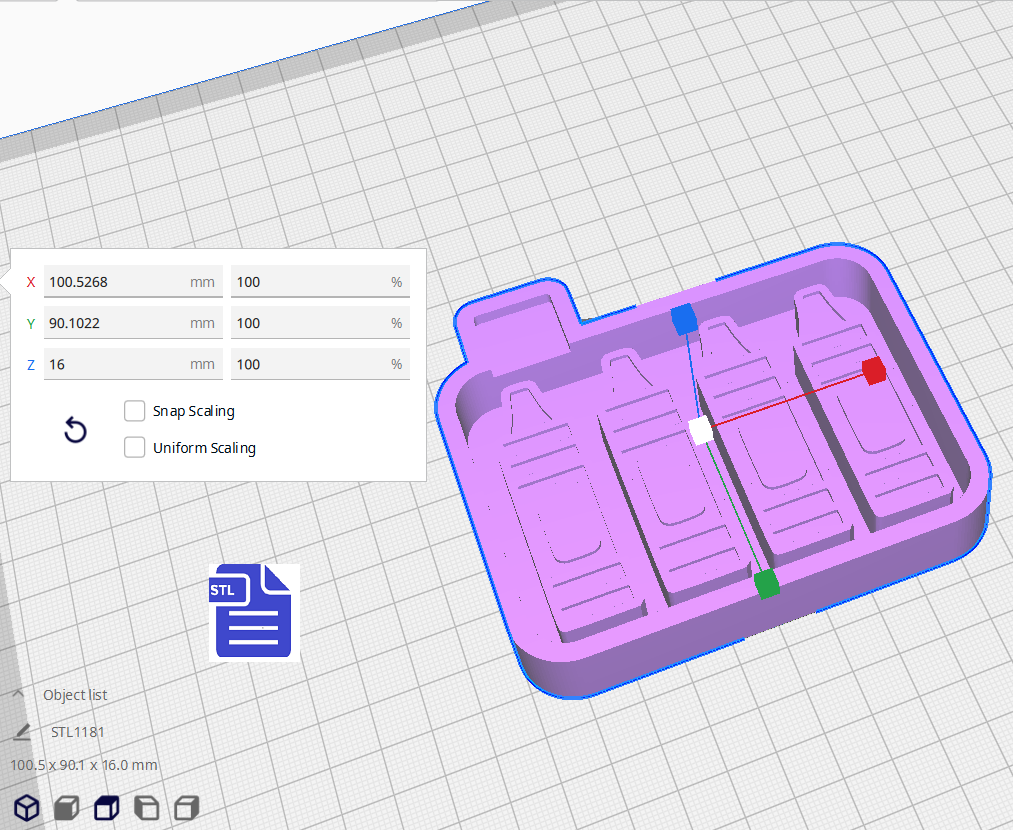The height and width of the screenshot is (830, 1013).
Task: Open the Object list
Action: point(75,694)
